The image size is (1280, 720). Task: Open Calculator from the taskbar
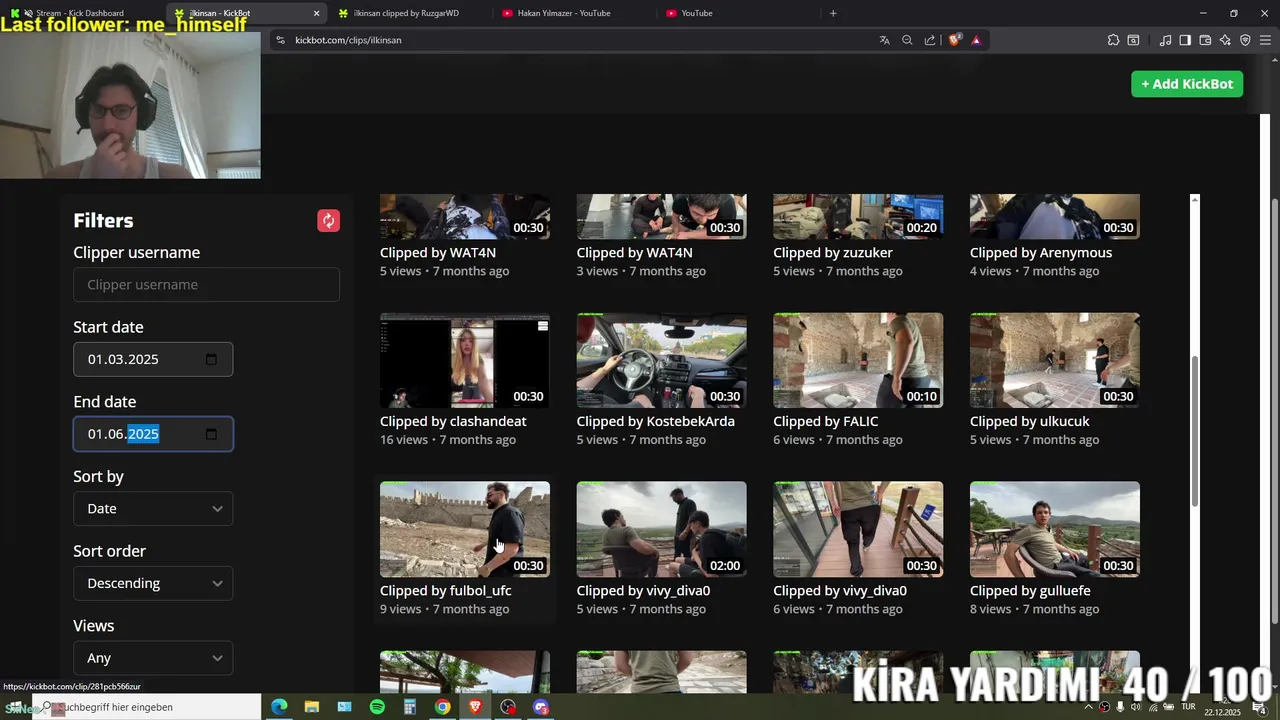pos(410,707)
